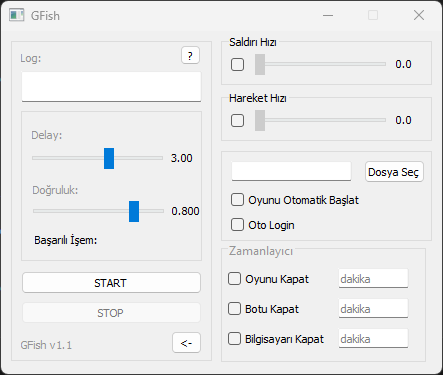The height and width of the screenshot is (375, 443).
Task: Click the file path input field
Action: 291,172
